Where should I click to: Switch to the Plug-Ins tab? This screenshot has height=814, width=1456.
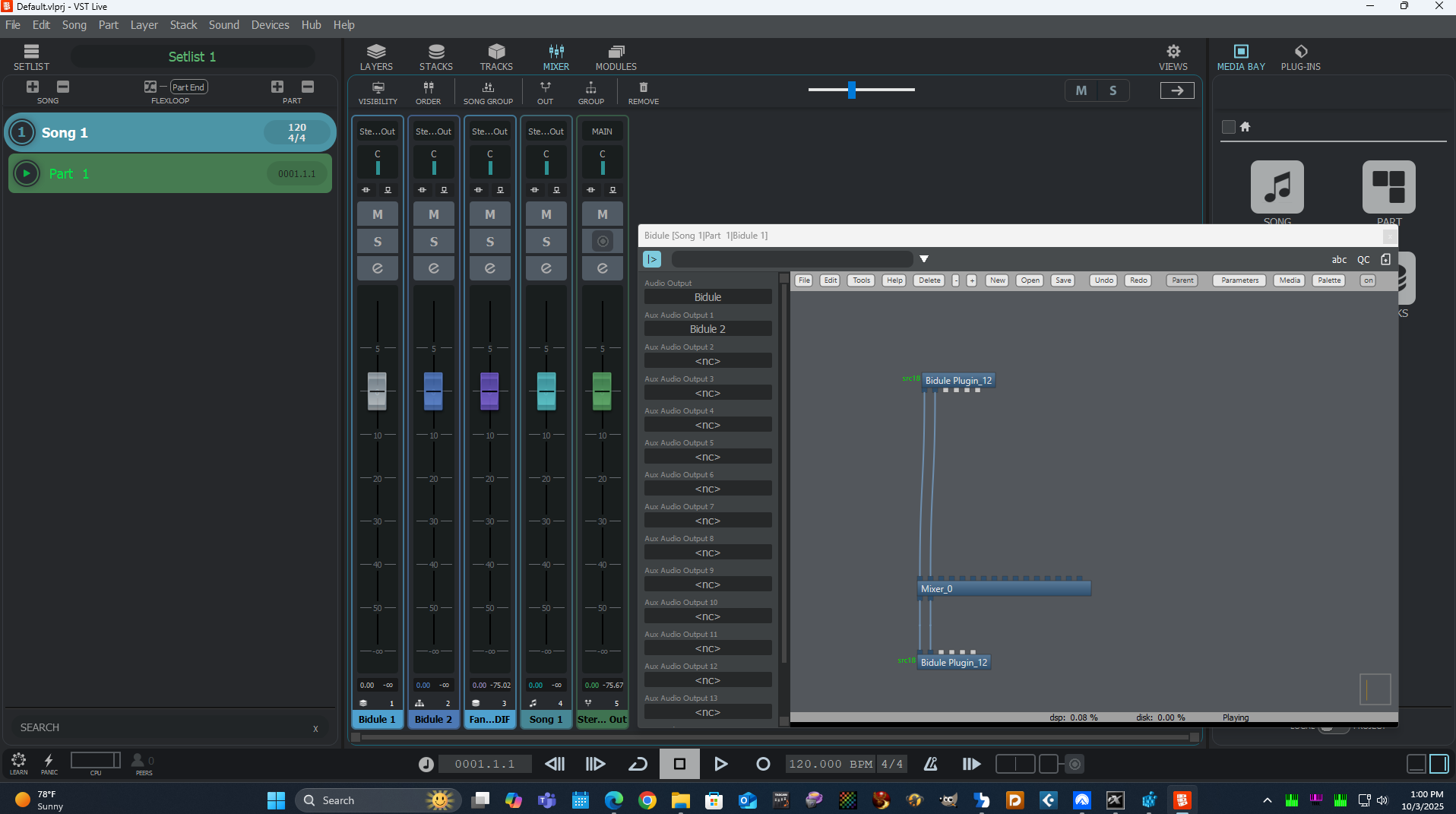coord(1300,57)
